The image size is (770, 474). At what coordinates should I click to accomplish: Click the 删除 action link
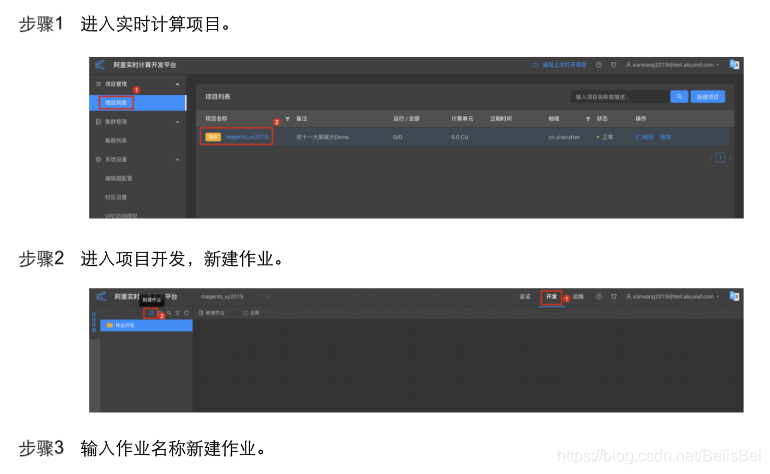pos(665,137)
